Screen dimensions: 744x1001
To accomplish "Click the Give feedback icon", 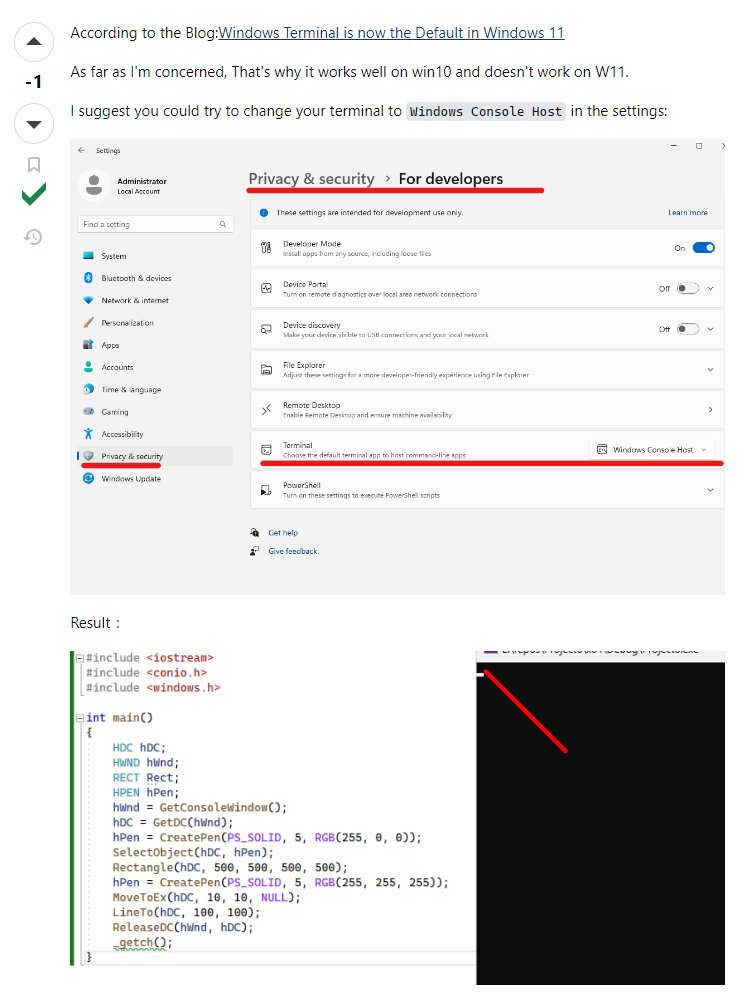I will click(x=255, y=551).
